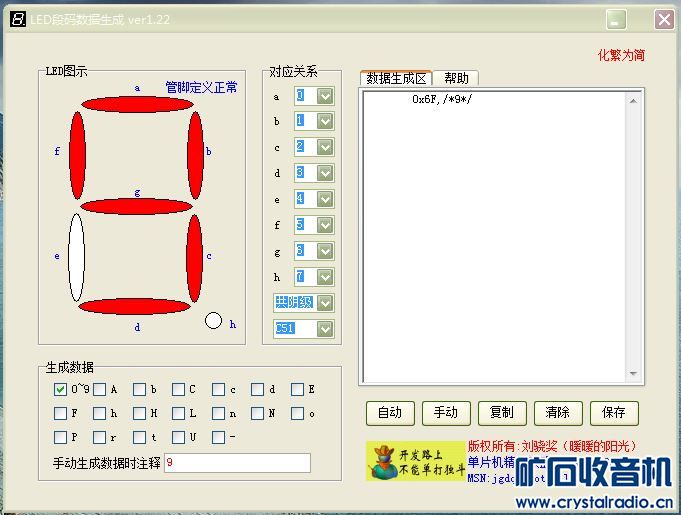
Task: Uncheck the 0~9 checkbox
Action: (60, 389)
